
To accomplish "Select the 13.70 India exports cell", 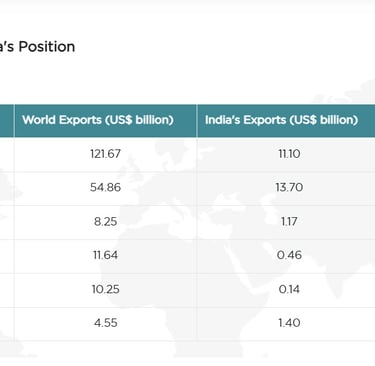I will coord(289,188).
